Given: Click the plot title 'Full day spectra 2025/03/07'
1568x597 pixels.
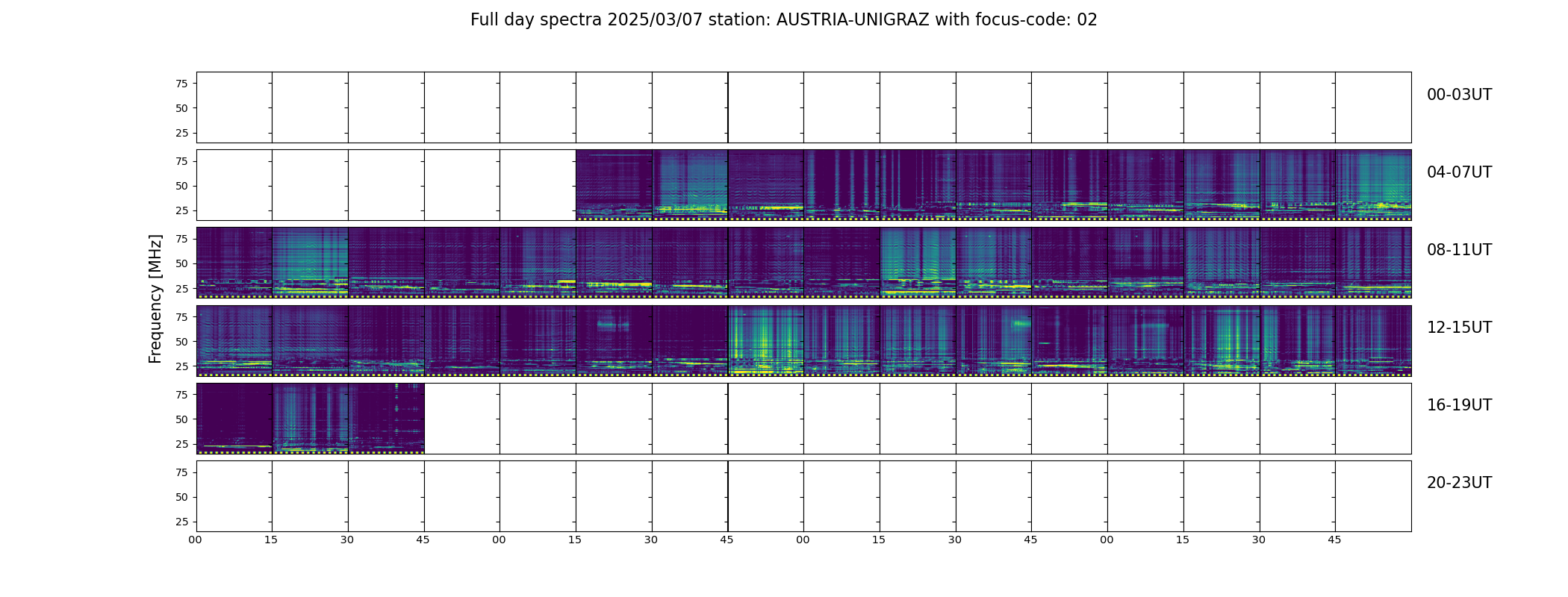Looking at the screenshot, I should pyautogui.click(x=586, y=20).
